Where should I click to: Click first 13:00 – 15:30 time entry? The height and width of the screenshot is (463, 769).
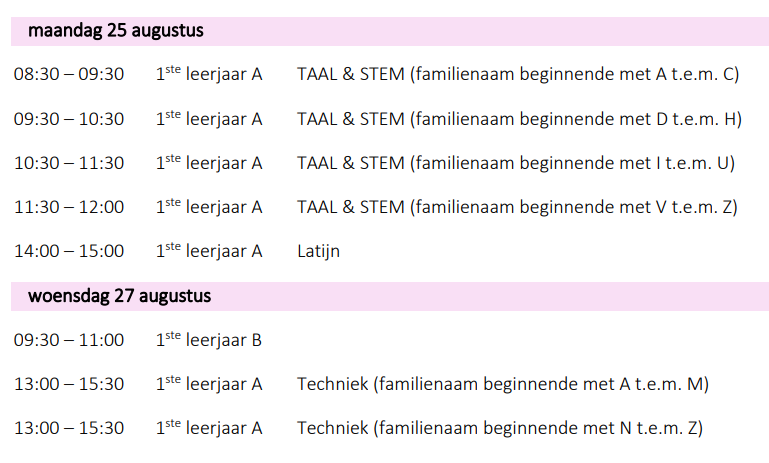69,385
